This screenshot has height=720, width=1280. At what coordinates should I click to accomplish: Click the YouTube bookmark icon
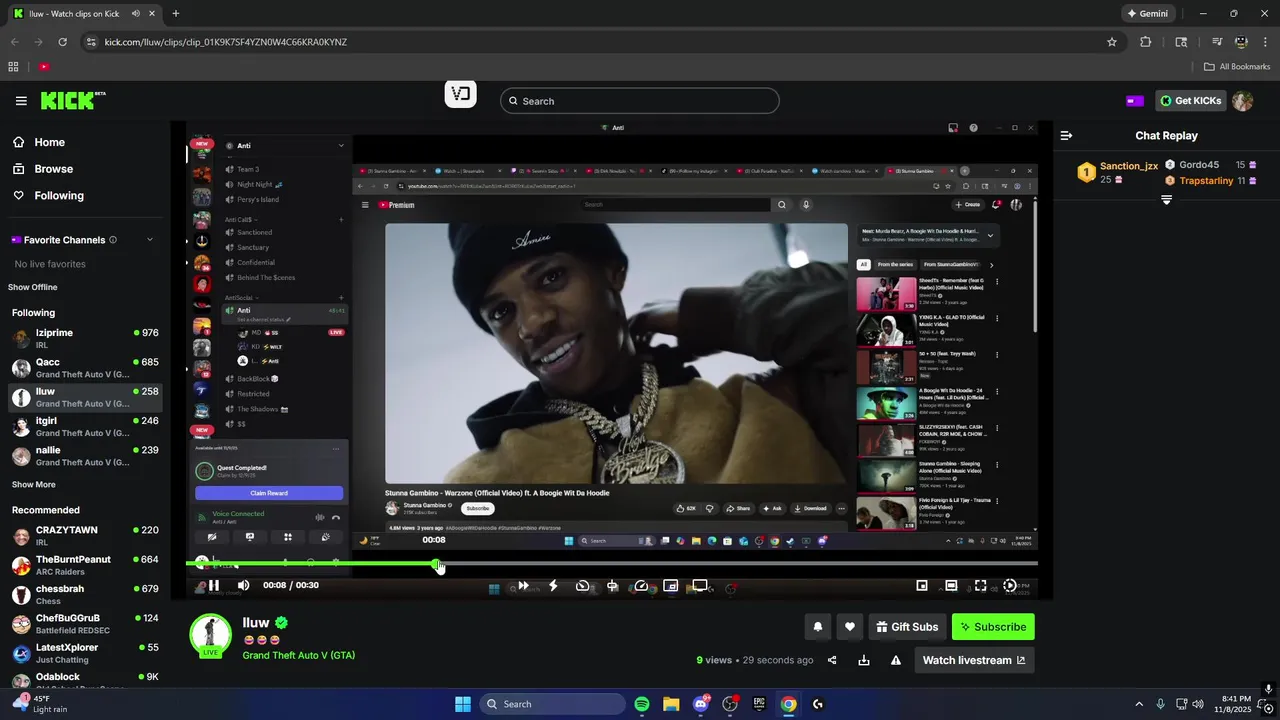[x=44, y=67]
